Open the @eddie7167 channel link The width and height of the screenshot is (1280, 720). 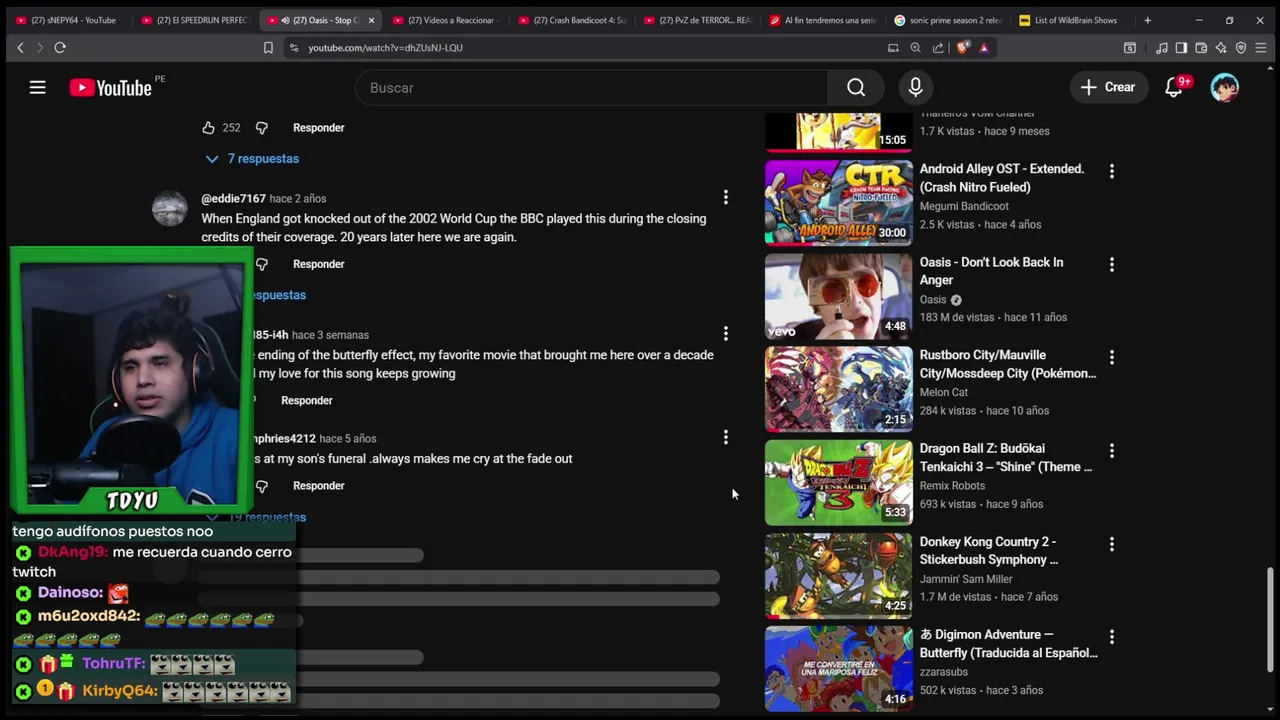pyautogui.click(x=233, y=198)
